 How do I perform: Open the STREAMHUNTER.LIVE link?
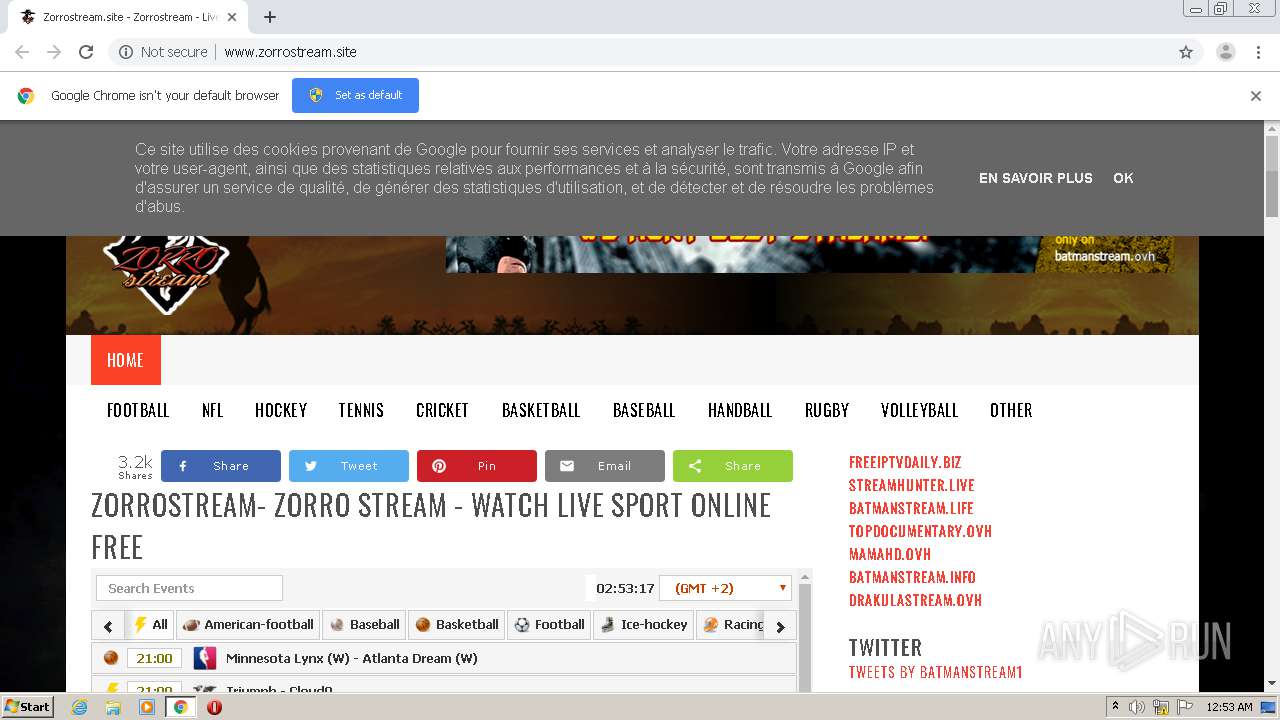911,485
